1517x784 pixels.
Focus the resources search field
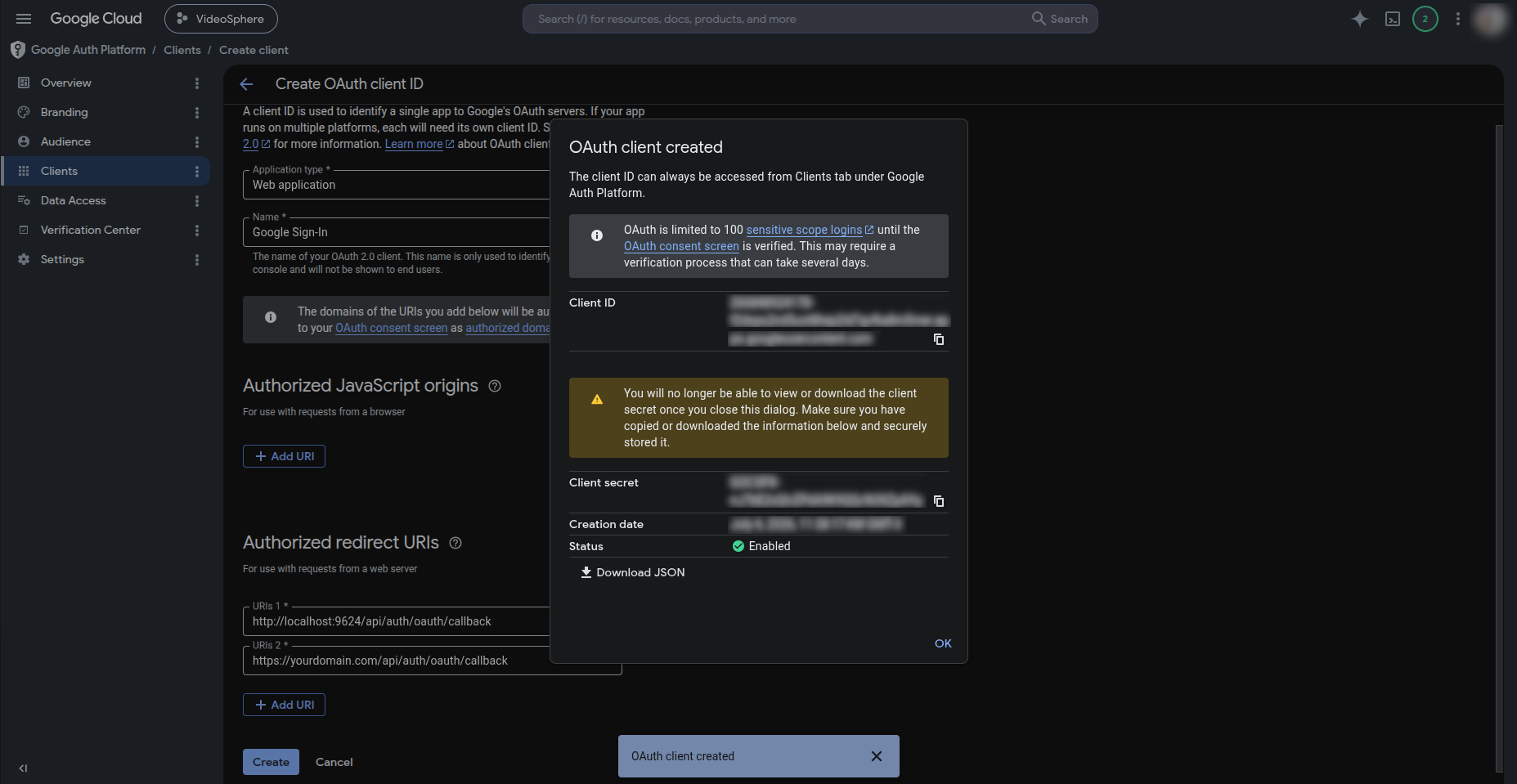pyautogui.click(x=777, y=19)
